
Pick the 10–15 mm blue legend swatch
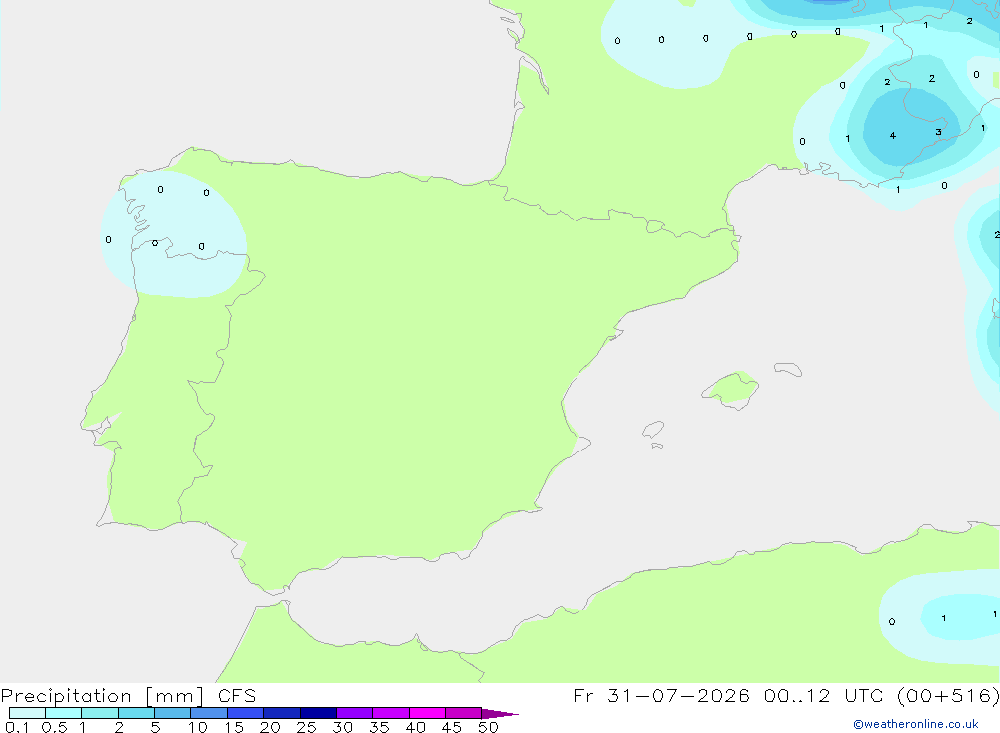pyautogui.click(x=209, y=713)
